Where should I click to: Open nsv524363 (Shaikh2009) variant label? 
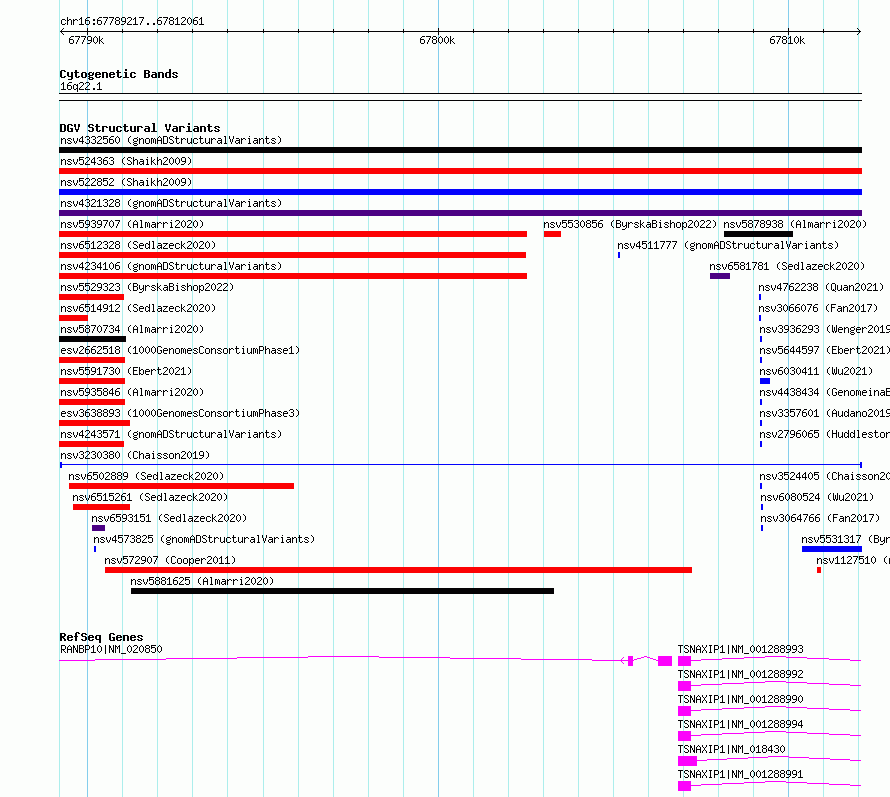tap(126, 161)
